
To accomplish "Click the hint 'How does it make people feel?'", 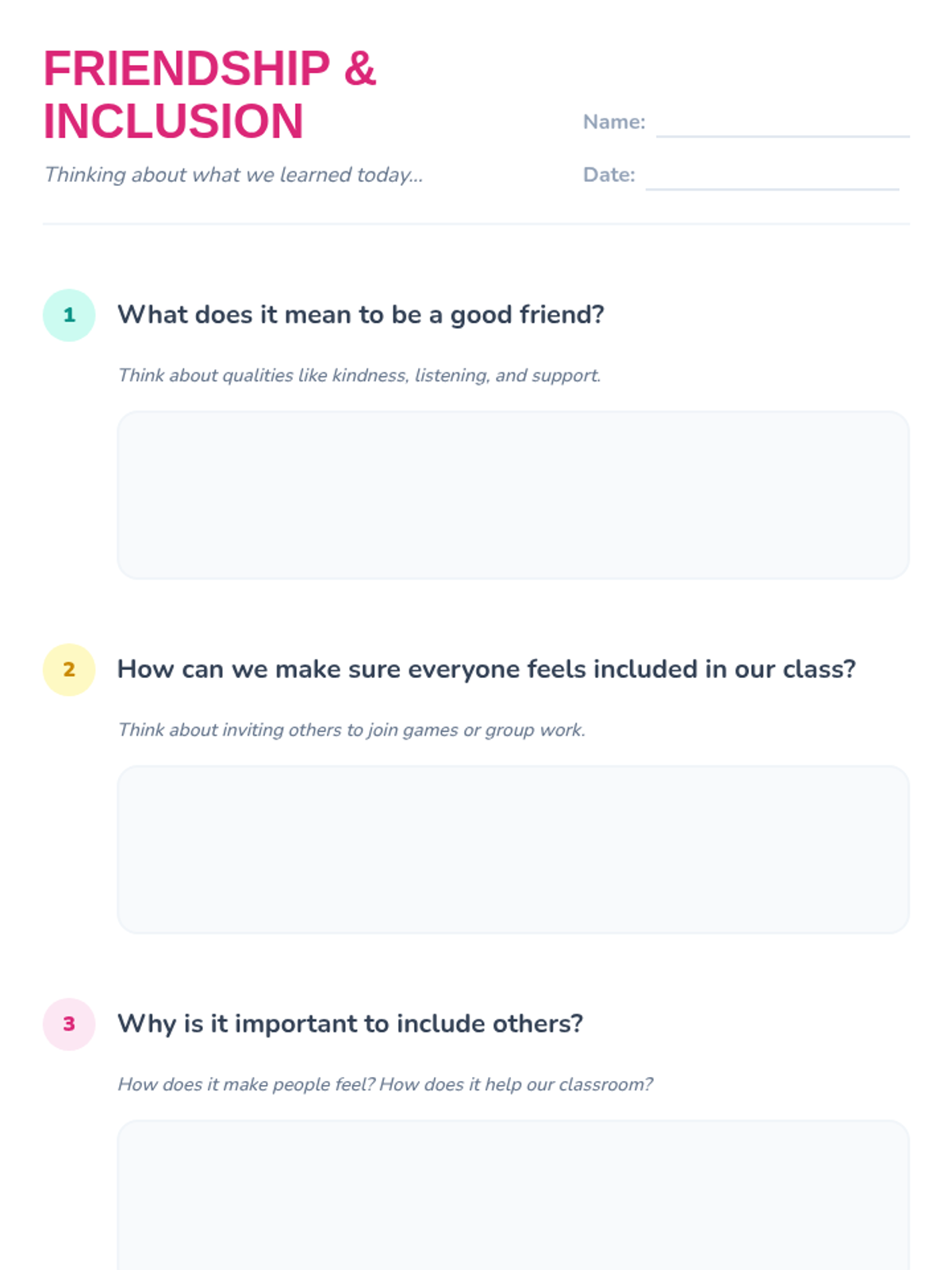I will click(x=385, y=1084).
